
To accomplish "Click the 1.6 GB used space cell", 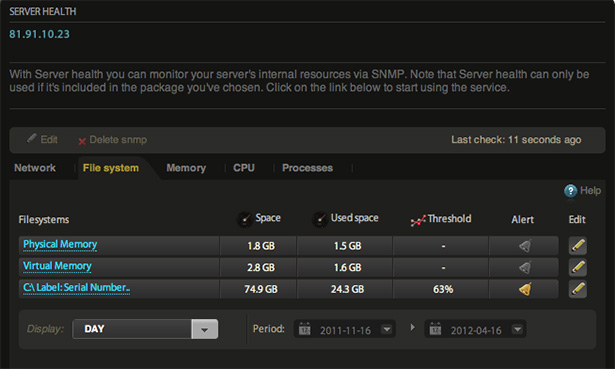I will coord(345,267).
